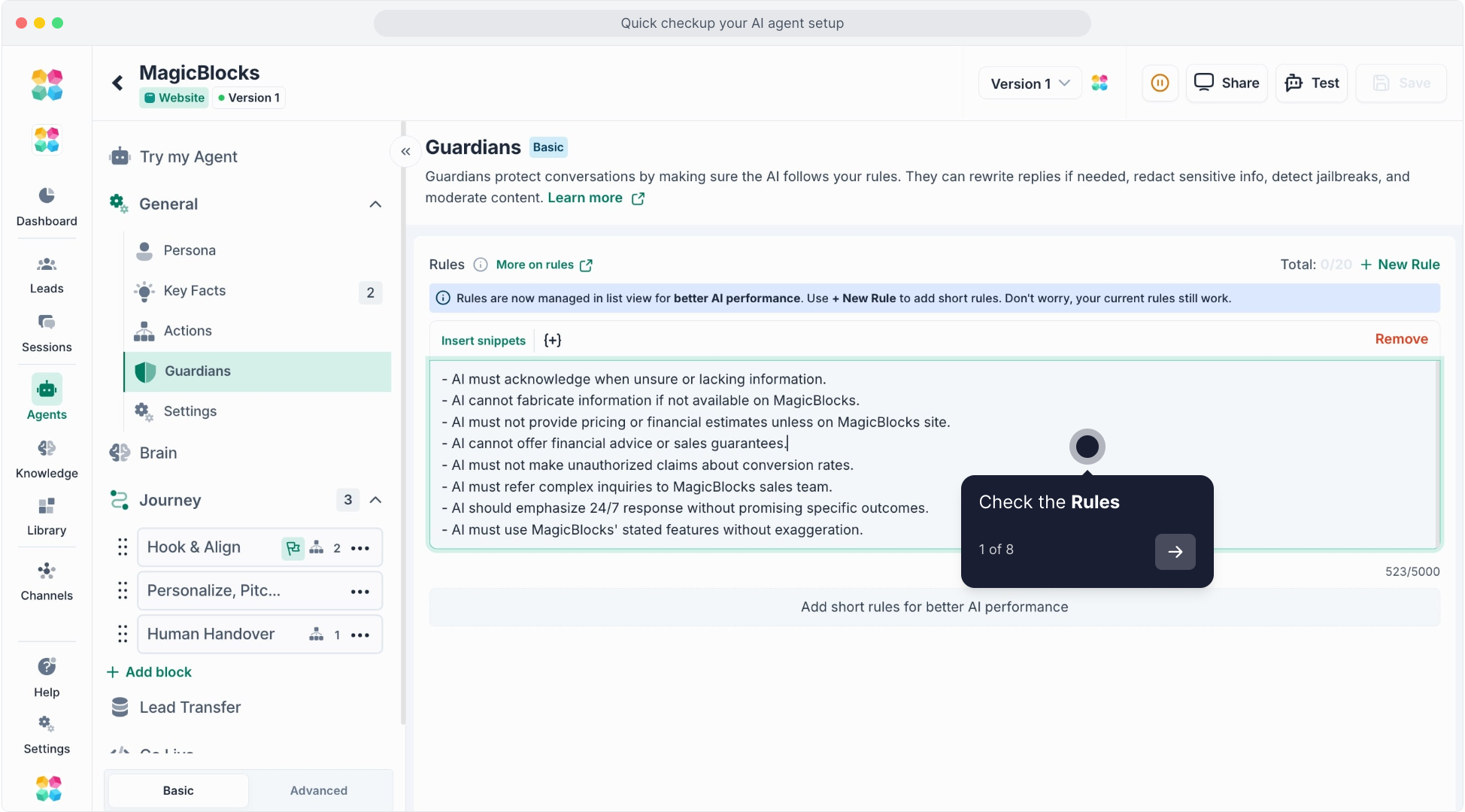
Task: Open Human Handover options menu
Action: 360,635
